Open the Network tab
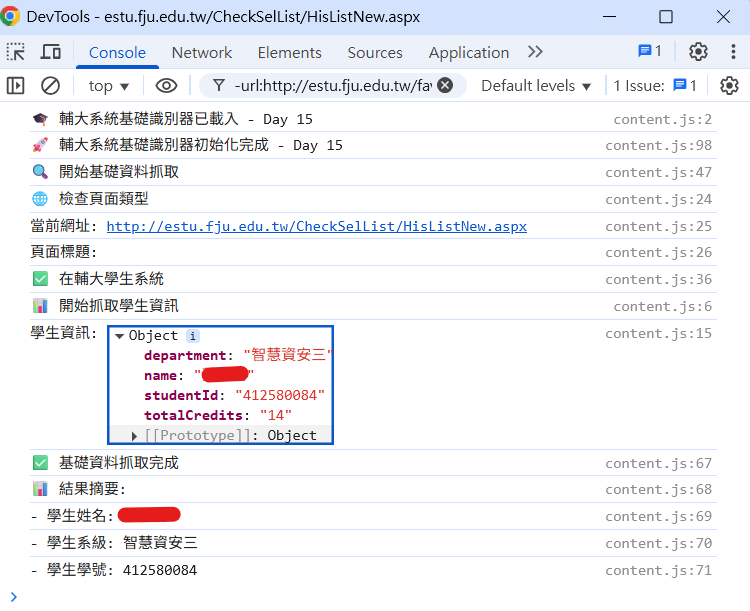Image resolution: width=750 pixels, height=611 pixels. pyautogui.click(x=201, y=53)
